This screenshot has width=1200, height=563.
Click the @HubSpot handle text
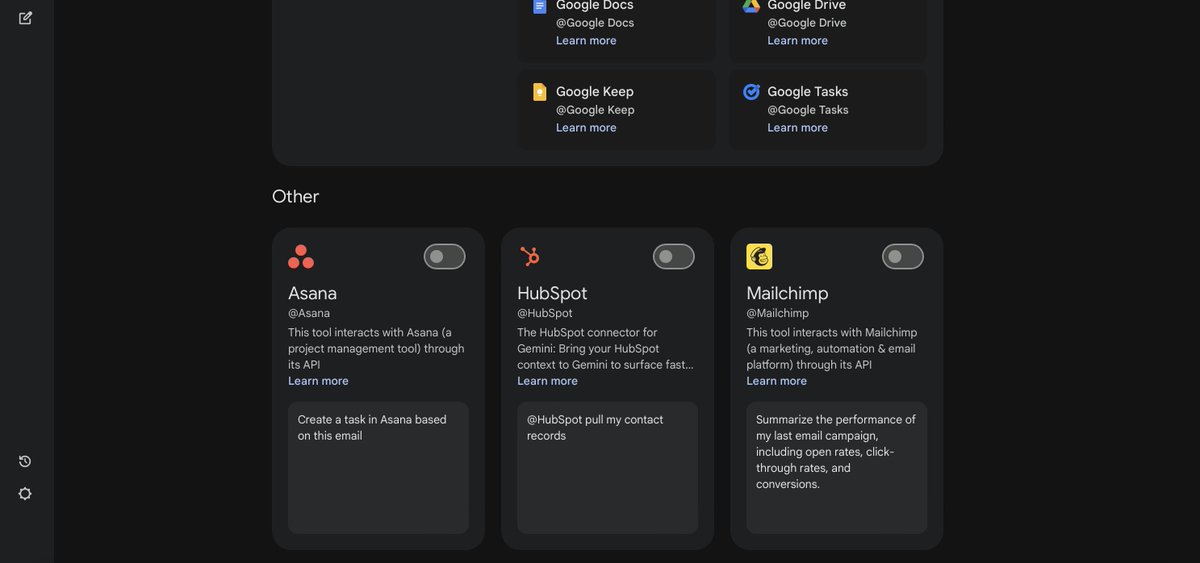coord(545,313)
